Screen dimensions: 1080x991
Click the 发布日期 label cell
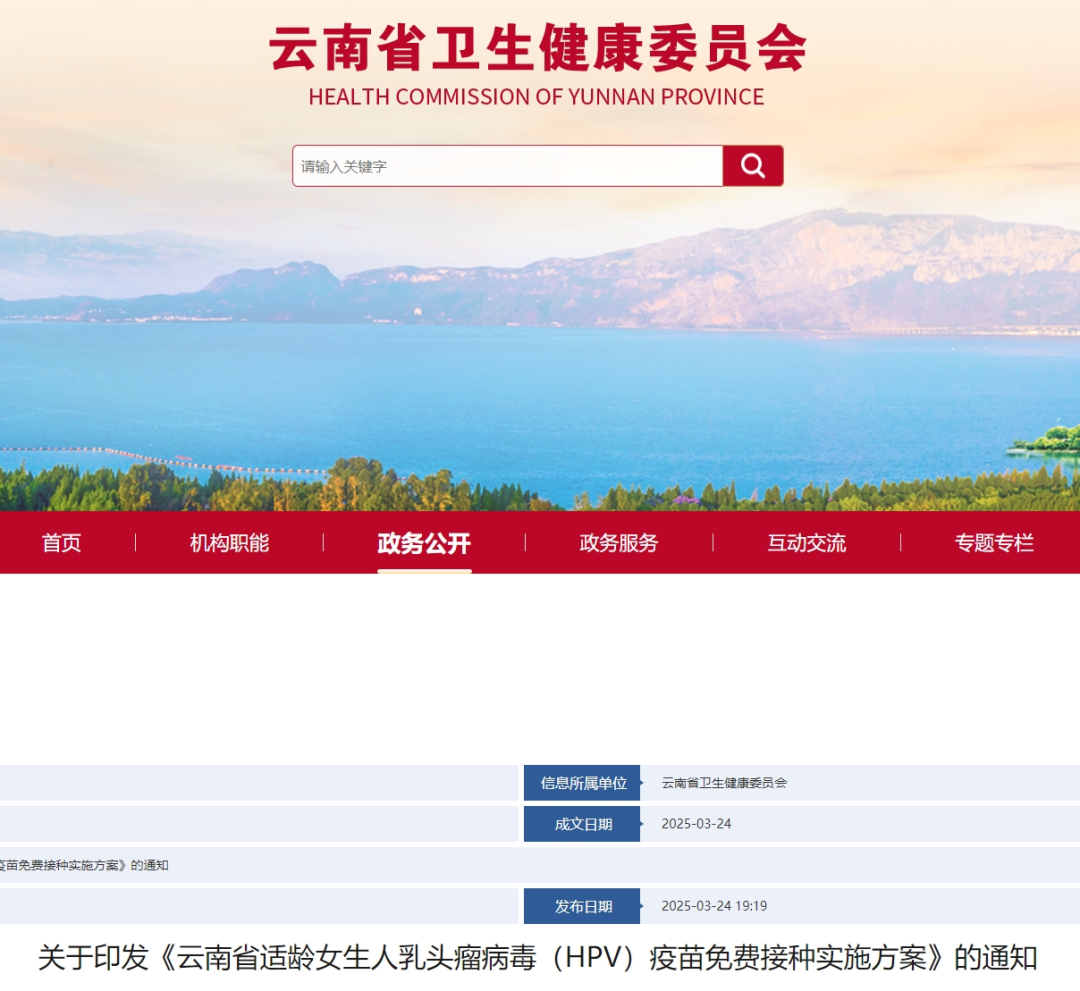pyautogui.click(x=582, y=906)
